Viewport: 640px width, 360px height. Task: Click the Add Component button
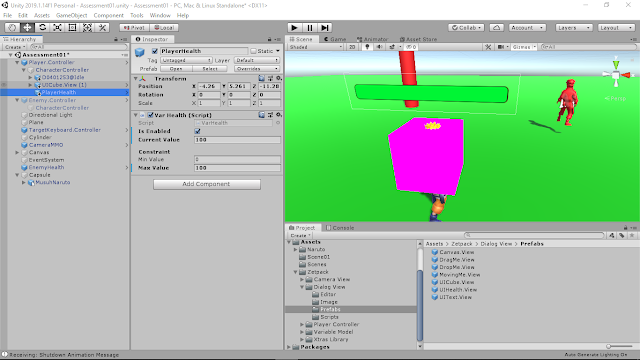point(207,184)
